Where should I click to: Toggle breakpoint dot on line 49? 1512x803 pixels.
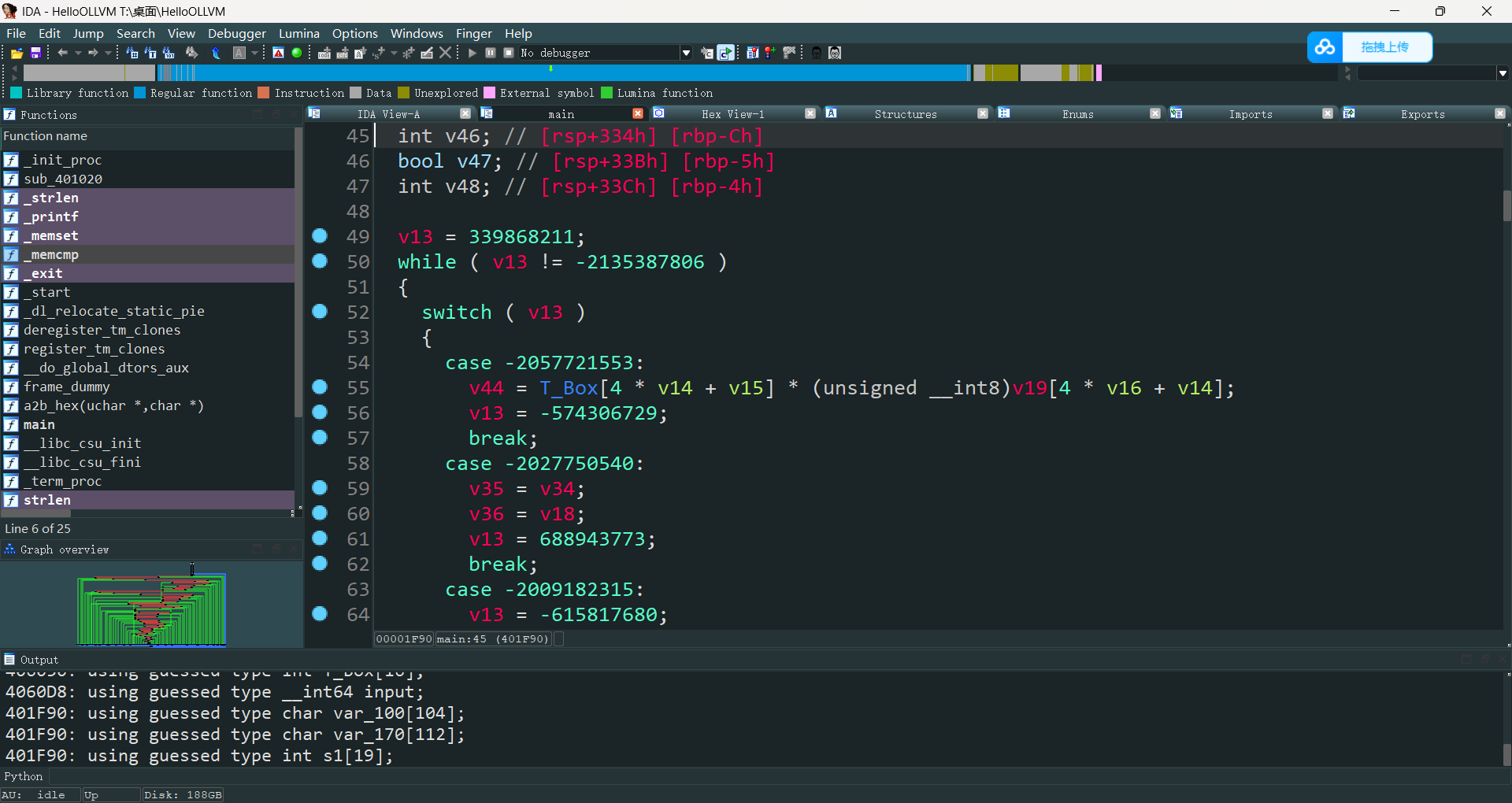click(x=320, y=235)
